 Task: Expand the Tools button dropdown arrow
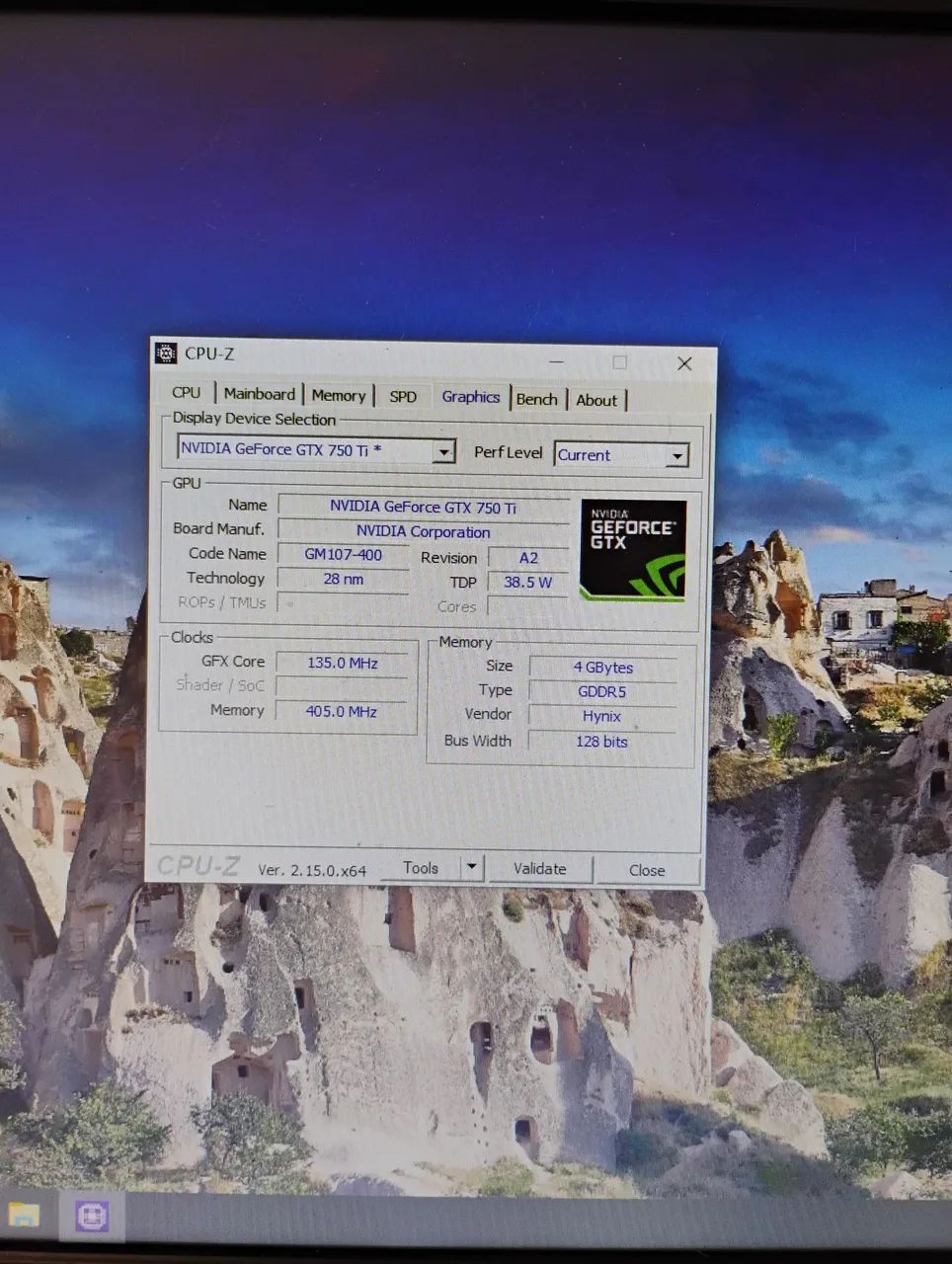pos(471,867)
